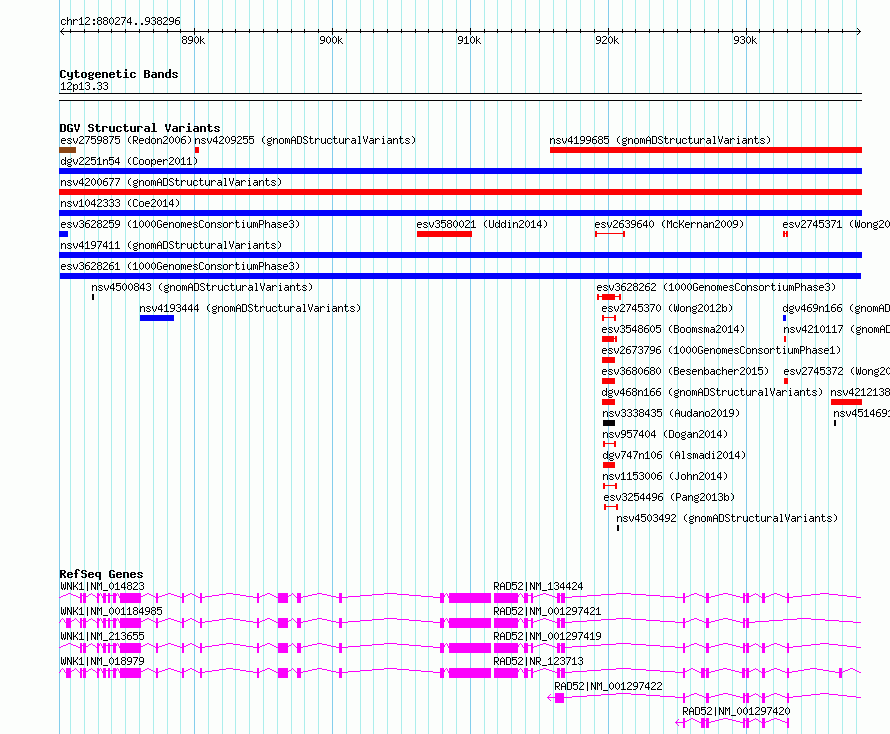Open the nsv4197411 gnomAD label

[171, 245]
